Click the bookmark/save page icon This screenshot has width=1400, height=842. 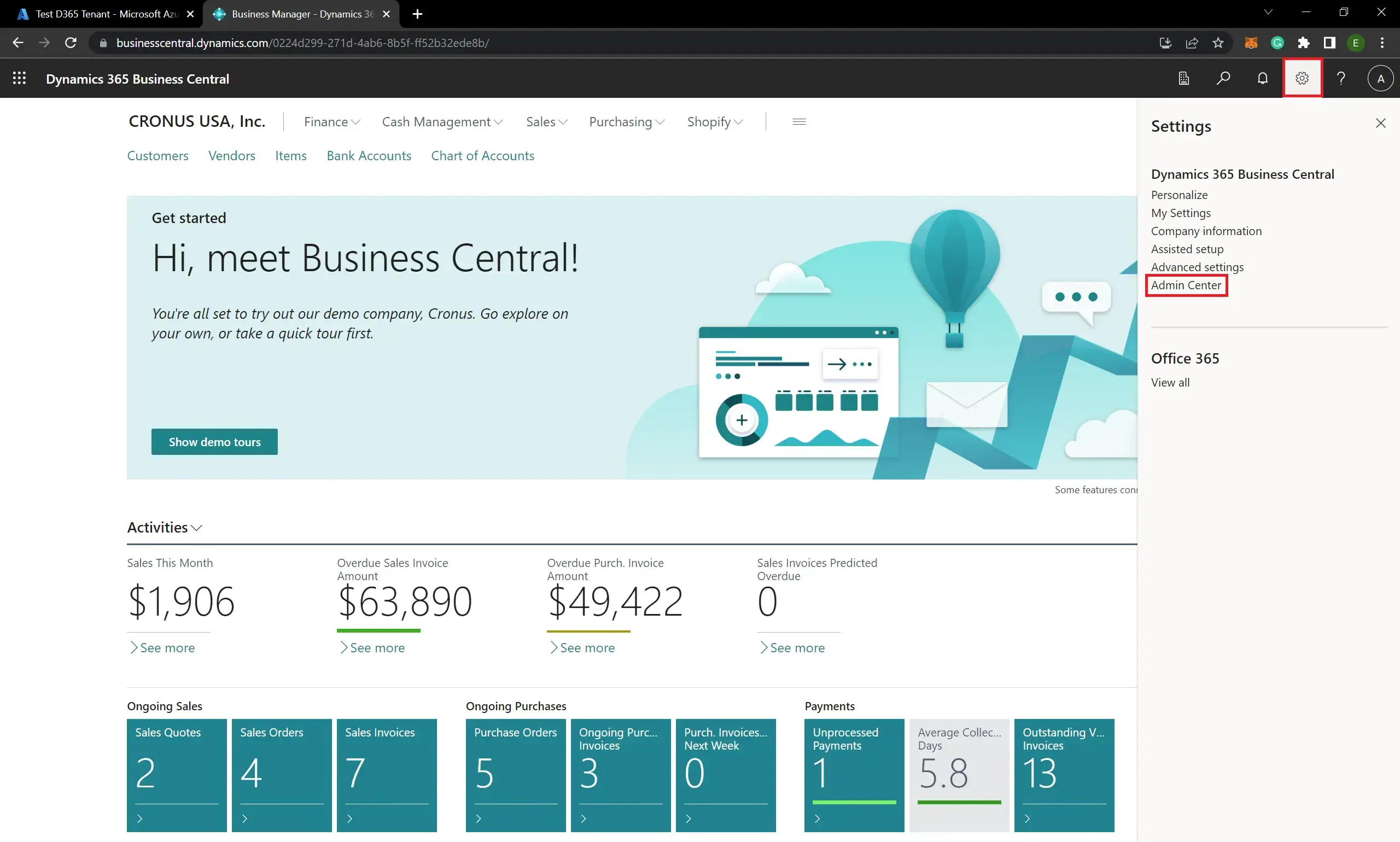coord(1218,42)
